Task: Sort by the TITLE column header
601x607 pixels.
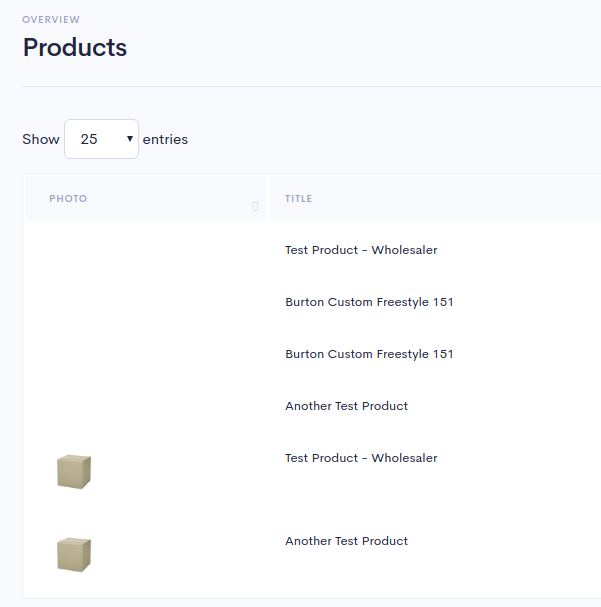Action: point(435,199)
